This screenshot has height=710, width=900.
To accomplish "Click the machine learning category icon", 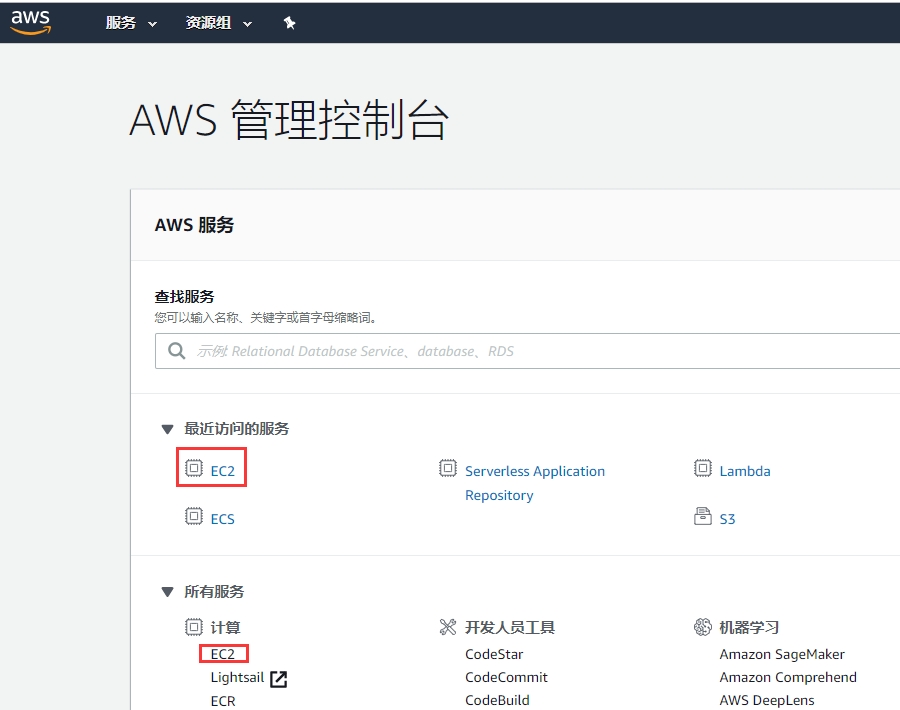I will click(702, 627).
